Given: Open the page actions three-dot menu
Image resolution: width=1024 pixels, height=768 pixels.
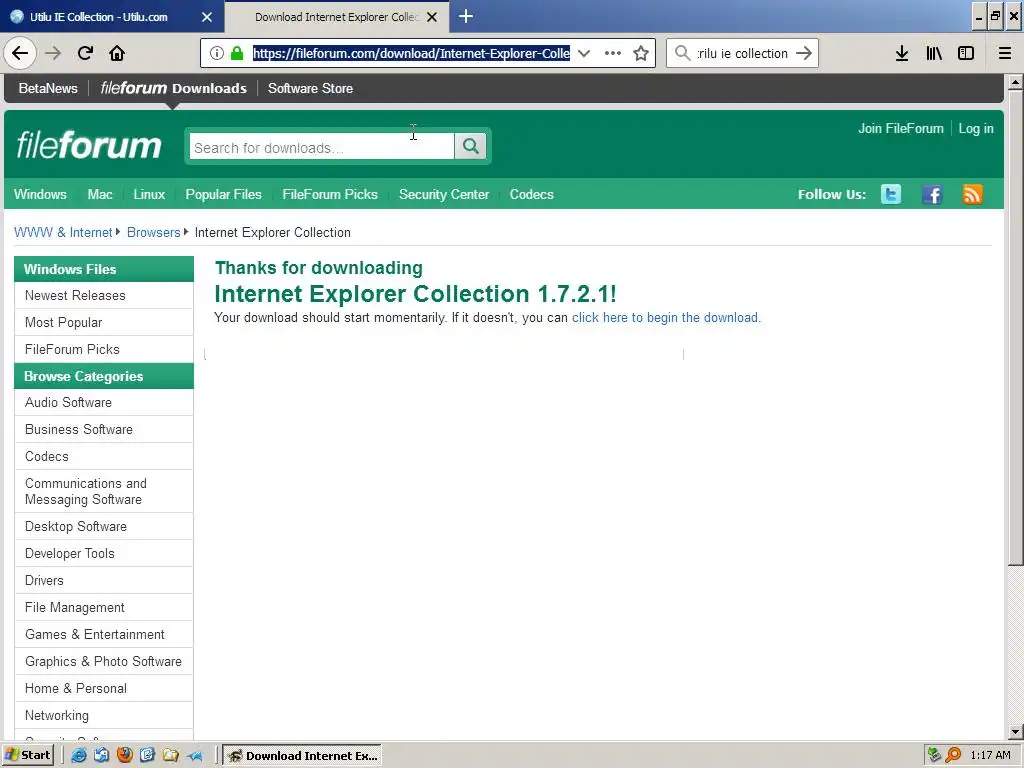Looking at the screenshot, I should click(613, 53).
